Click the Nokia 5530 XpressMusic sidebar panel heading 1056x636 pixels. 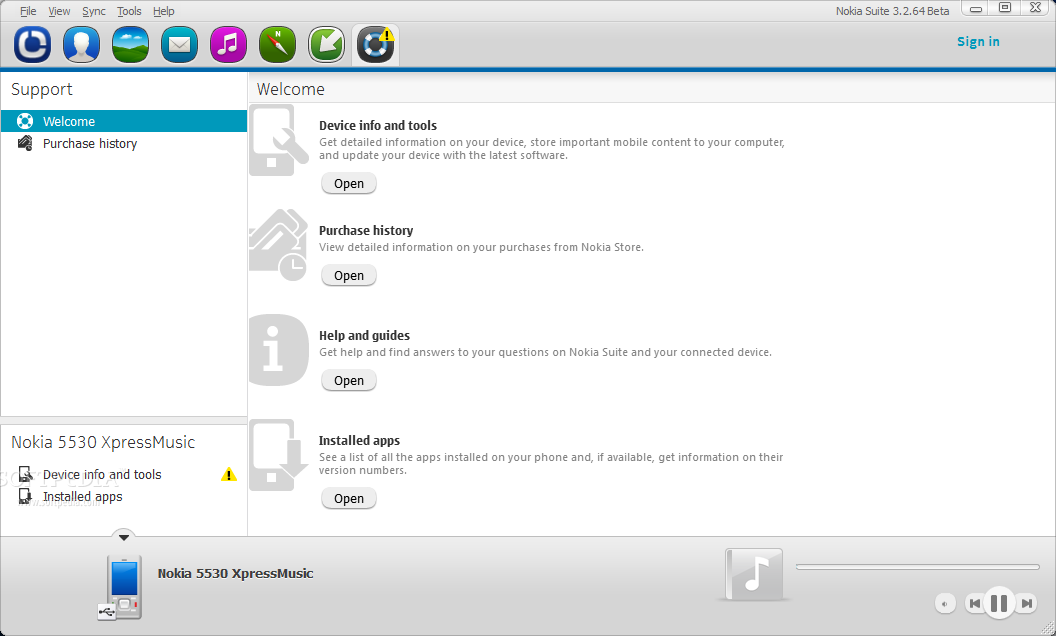click(103, 442)
